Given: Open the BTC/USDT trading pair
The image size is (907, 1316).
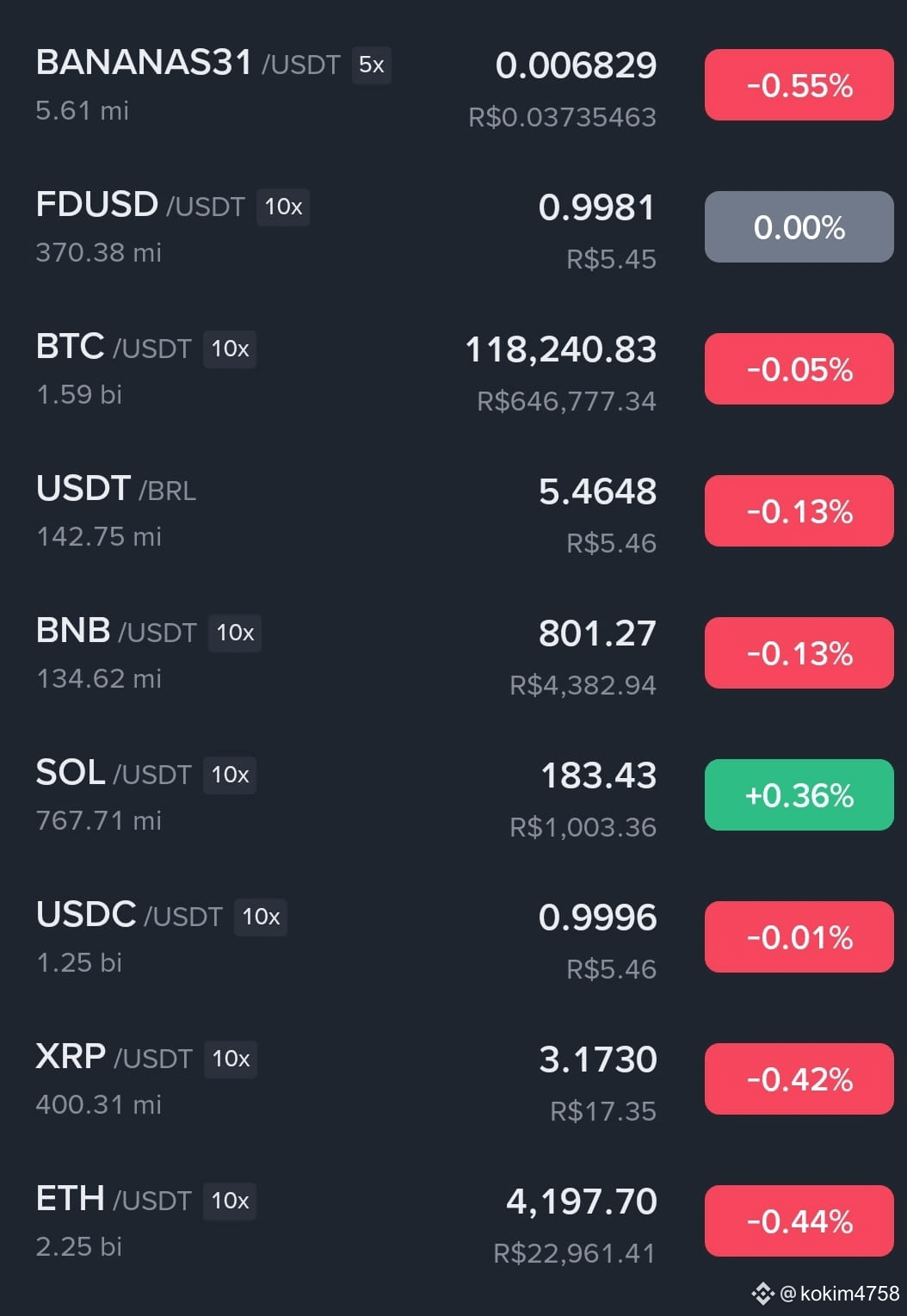Looking at the screenshot, I should pos(453,370).
